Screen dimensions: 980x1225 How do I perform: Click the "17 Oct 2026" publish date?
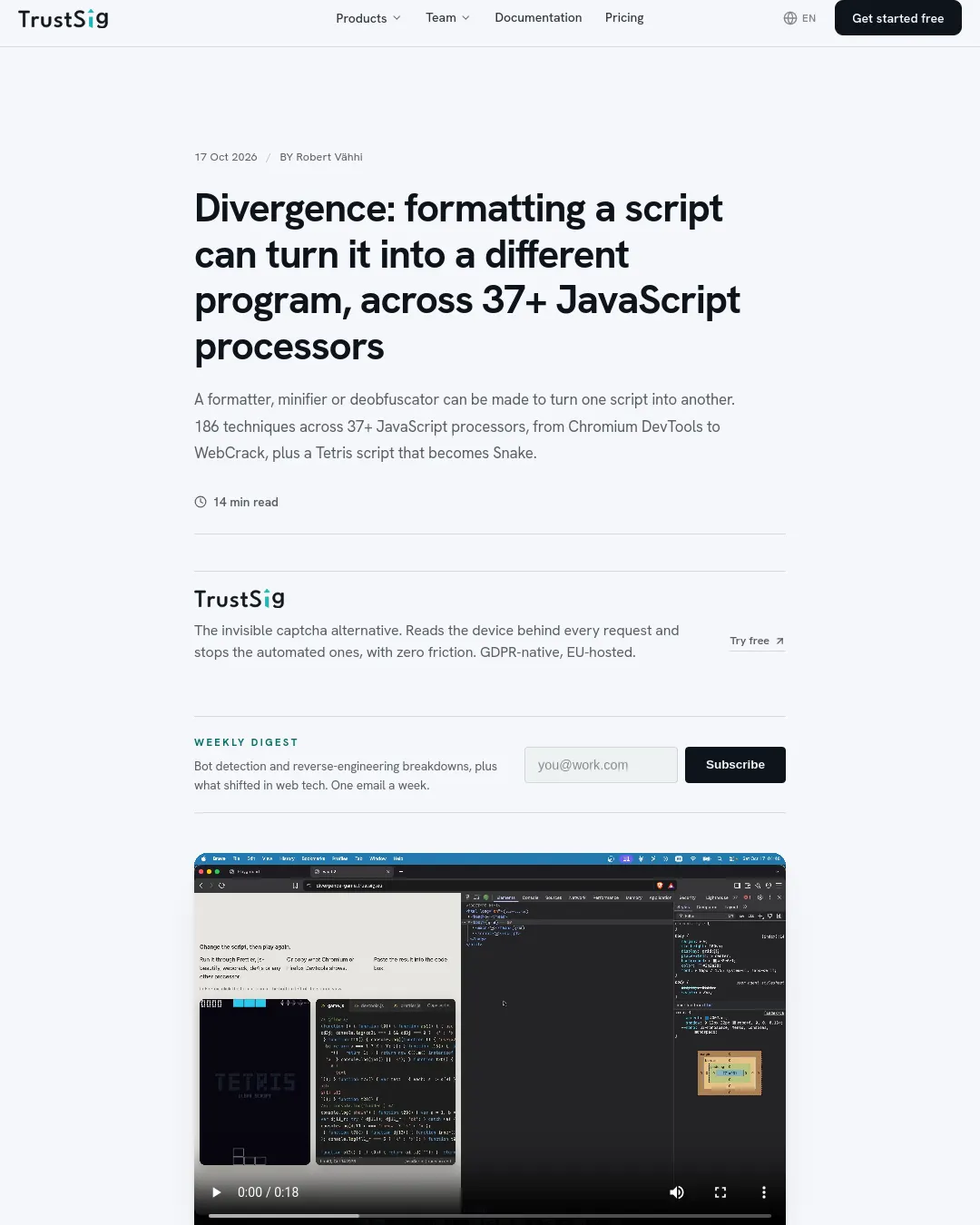[226, 157]
